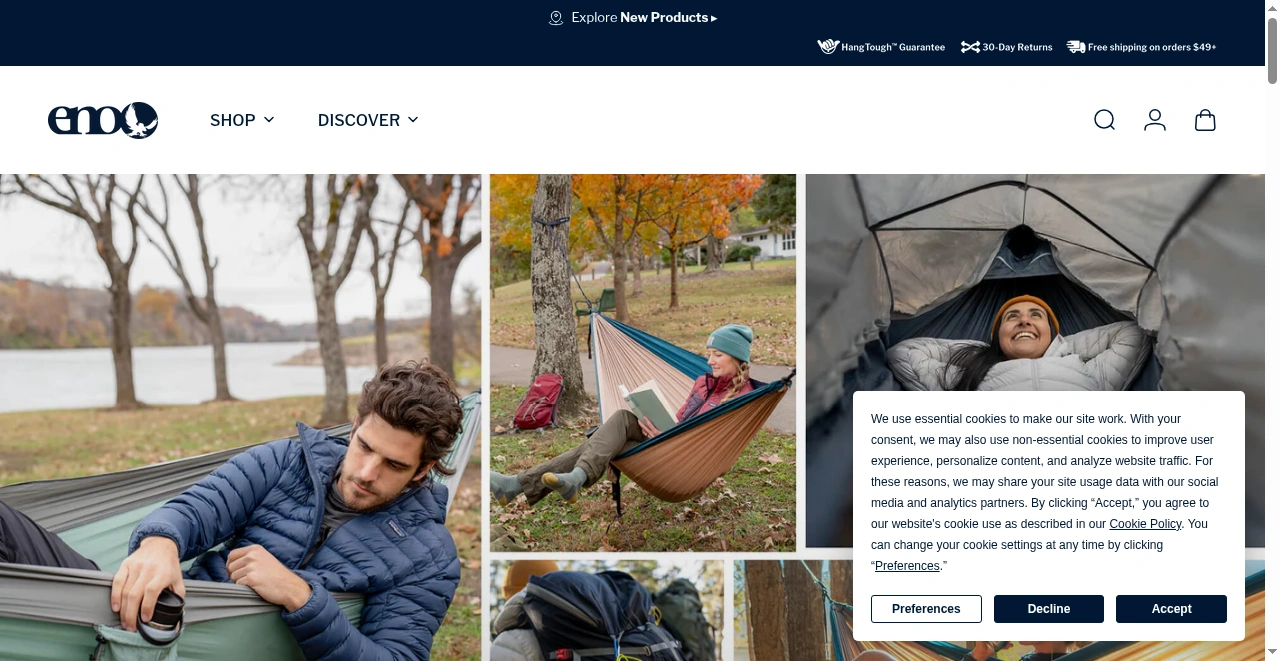1280x661 pixels.
Task: Open cookie Preferences button
Action: 926,609
